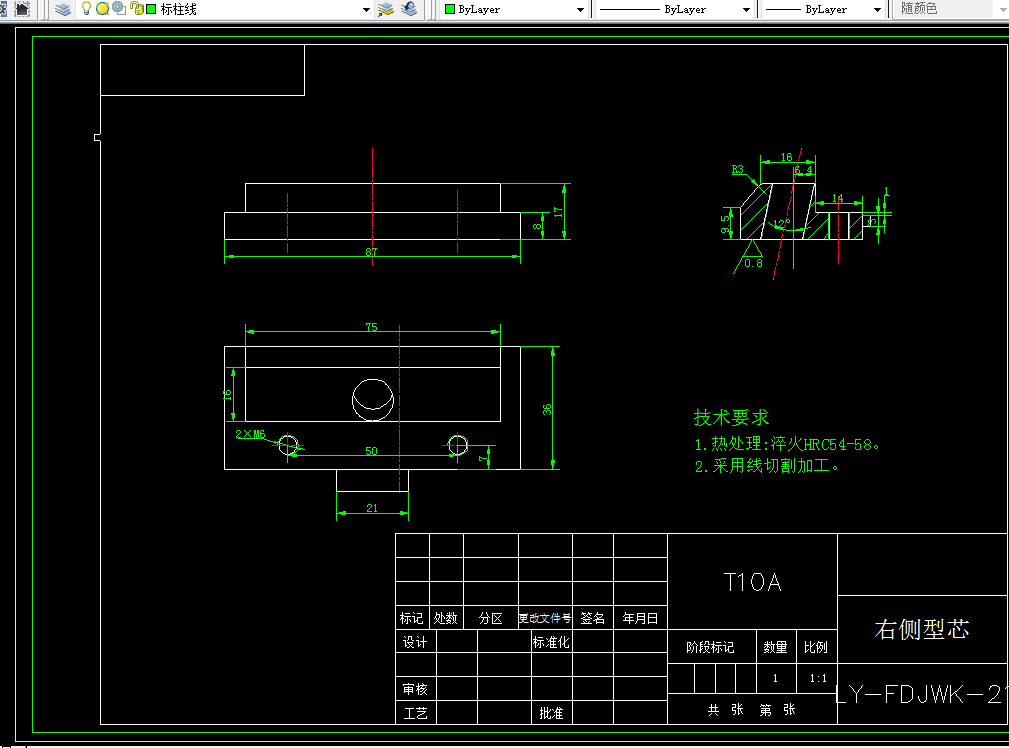
Task: Toggle the layer lock padlock icon
Action: 136,8
